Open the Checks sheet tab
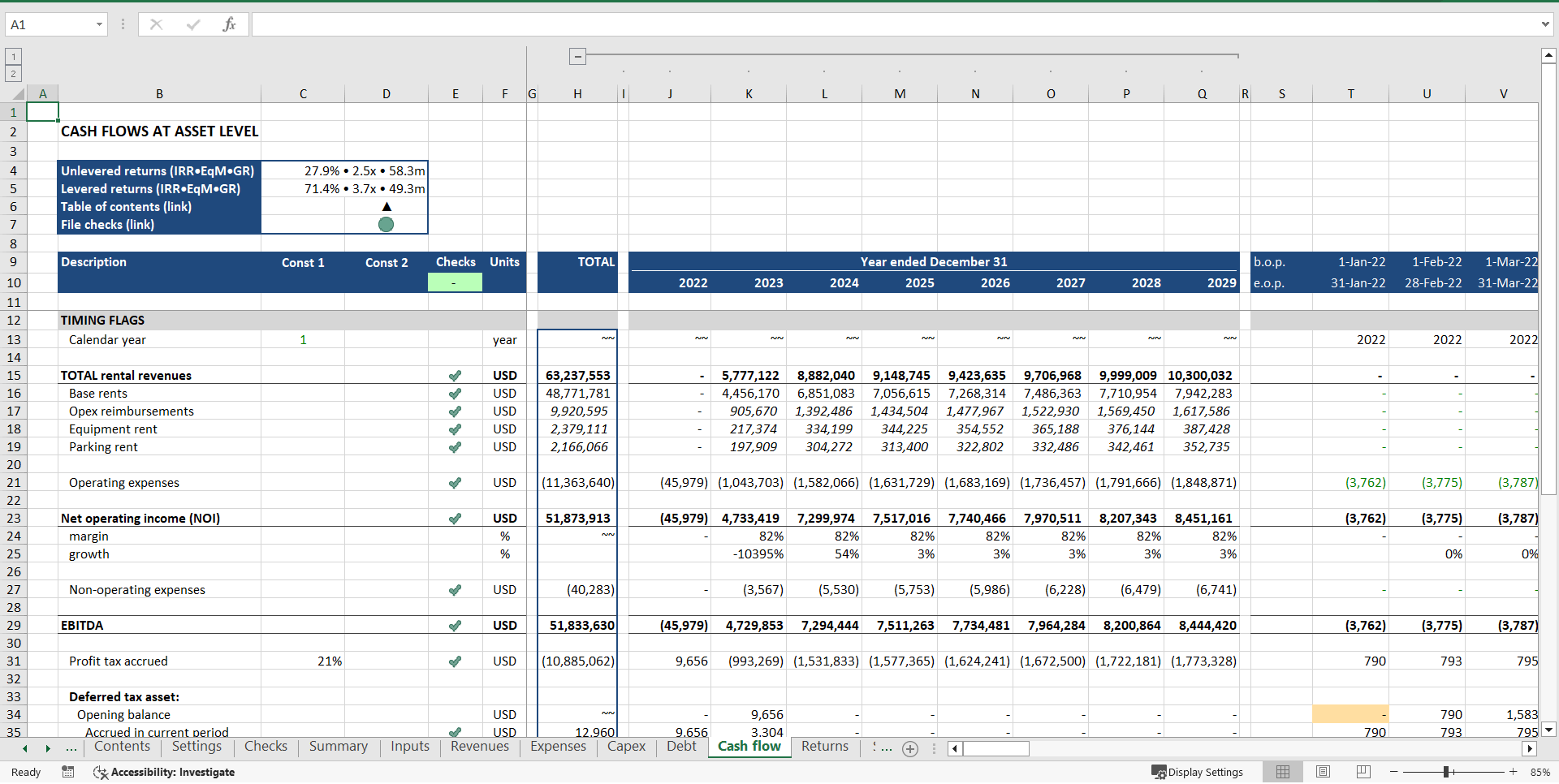 click(266, 747)
